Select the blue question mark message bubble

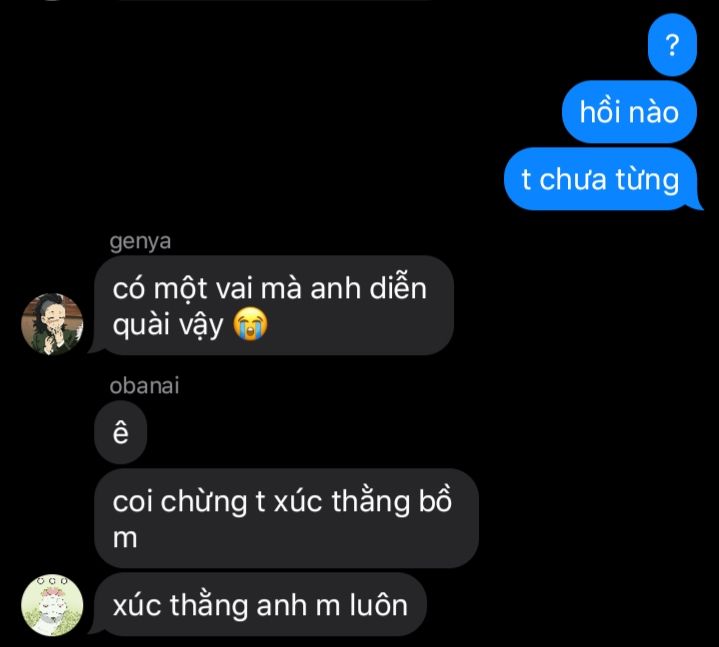pos(672,45)
